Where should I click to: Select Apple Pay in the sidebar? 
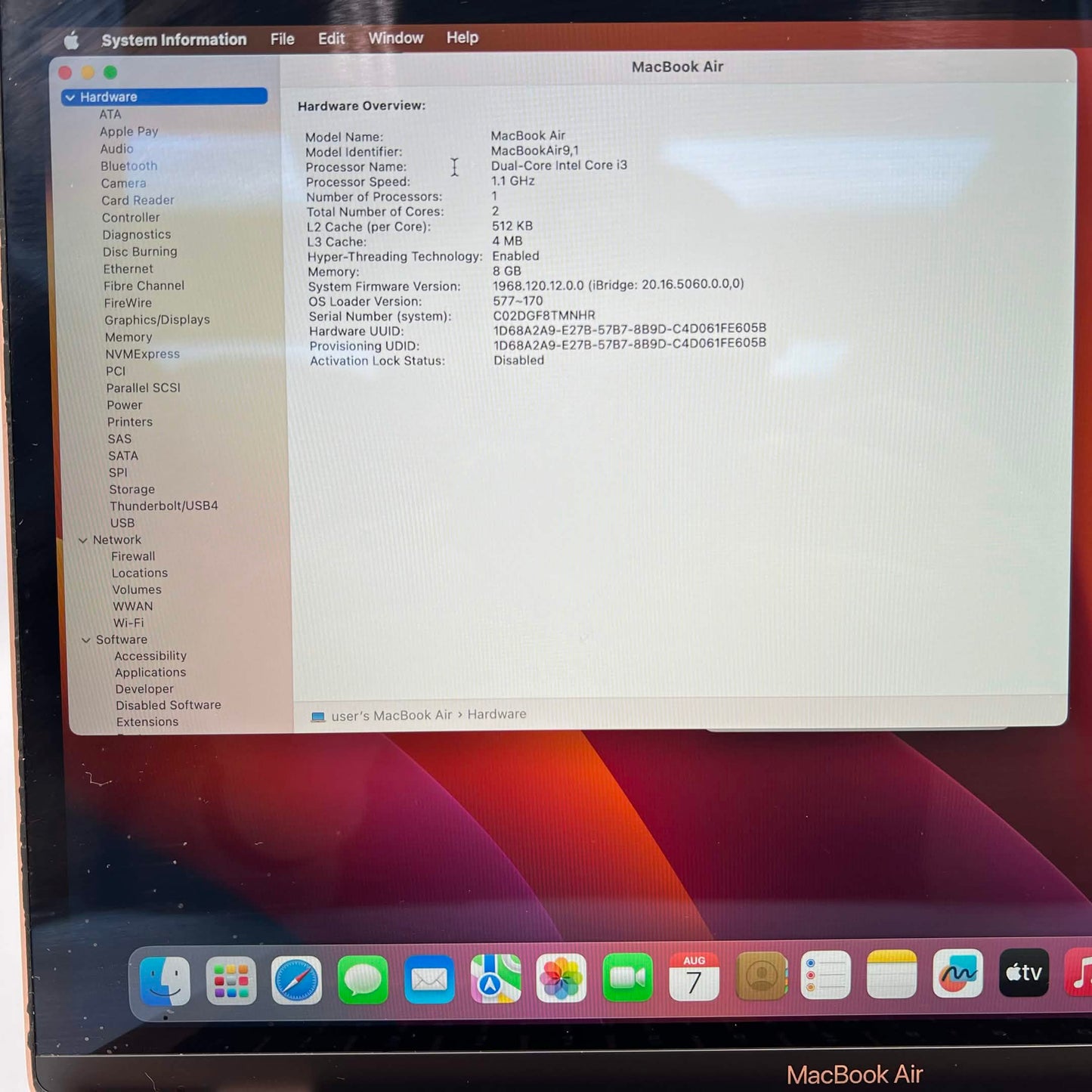point(128,131)
